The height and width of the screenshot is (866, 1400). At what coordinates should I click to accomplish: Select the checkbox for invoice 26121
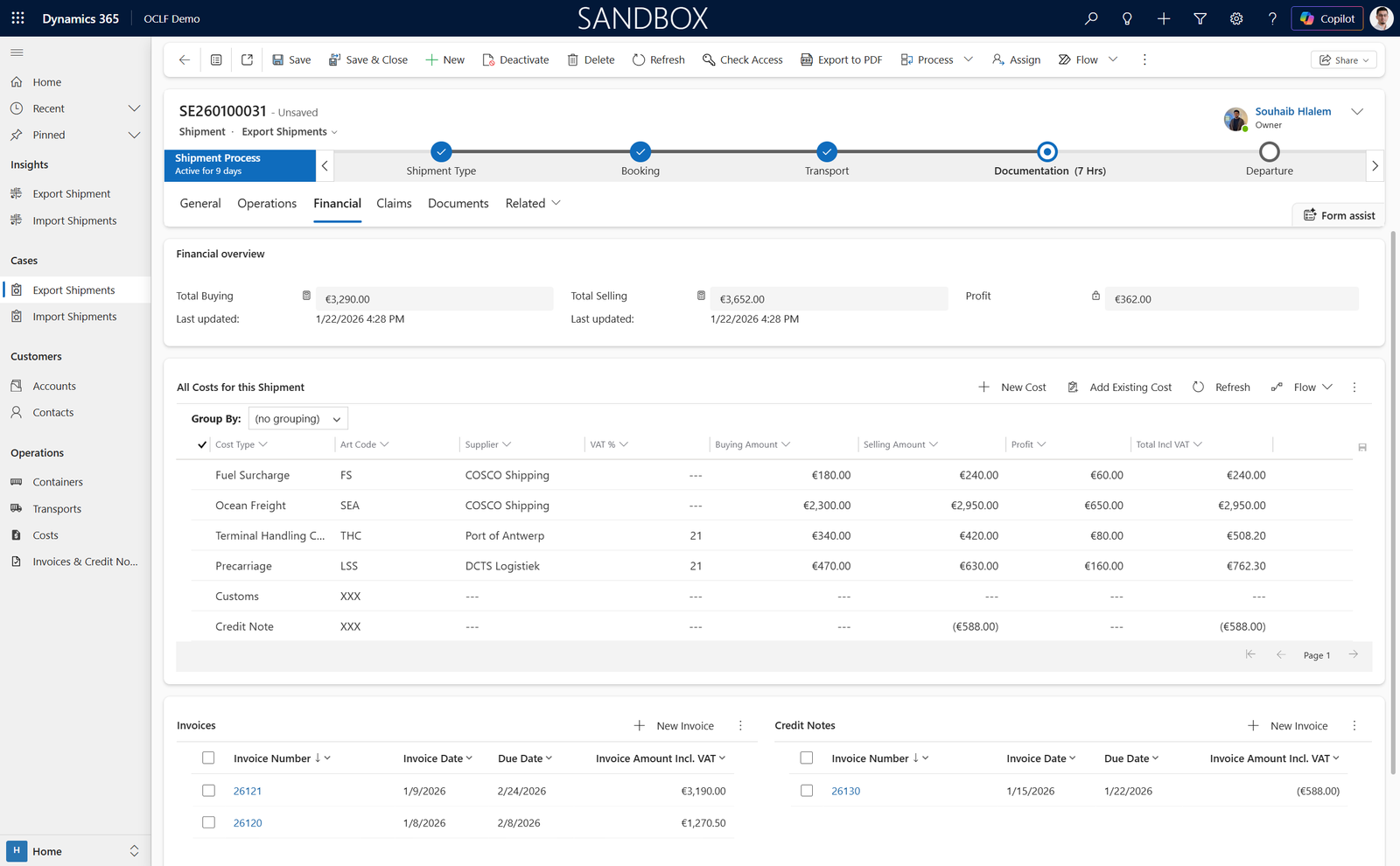click(208, 790)
